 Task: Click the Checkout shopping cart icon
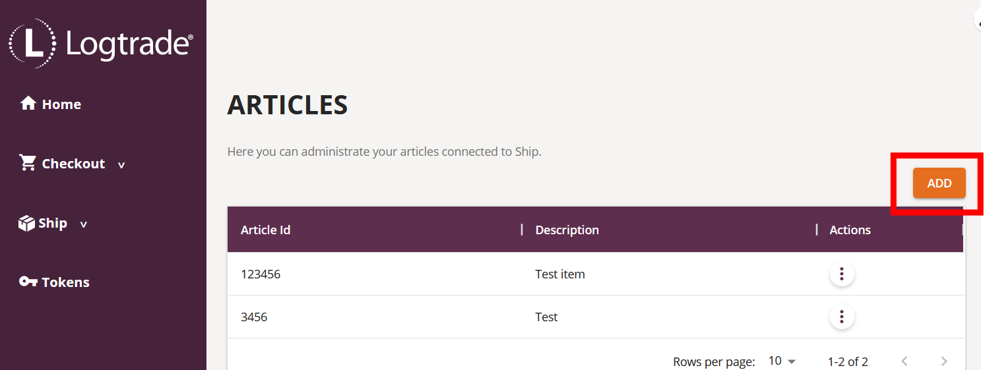point(27,163)
